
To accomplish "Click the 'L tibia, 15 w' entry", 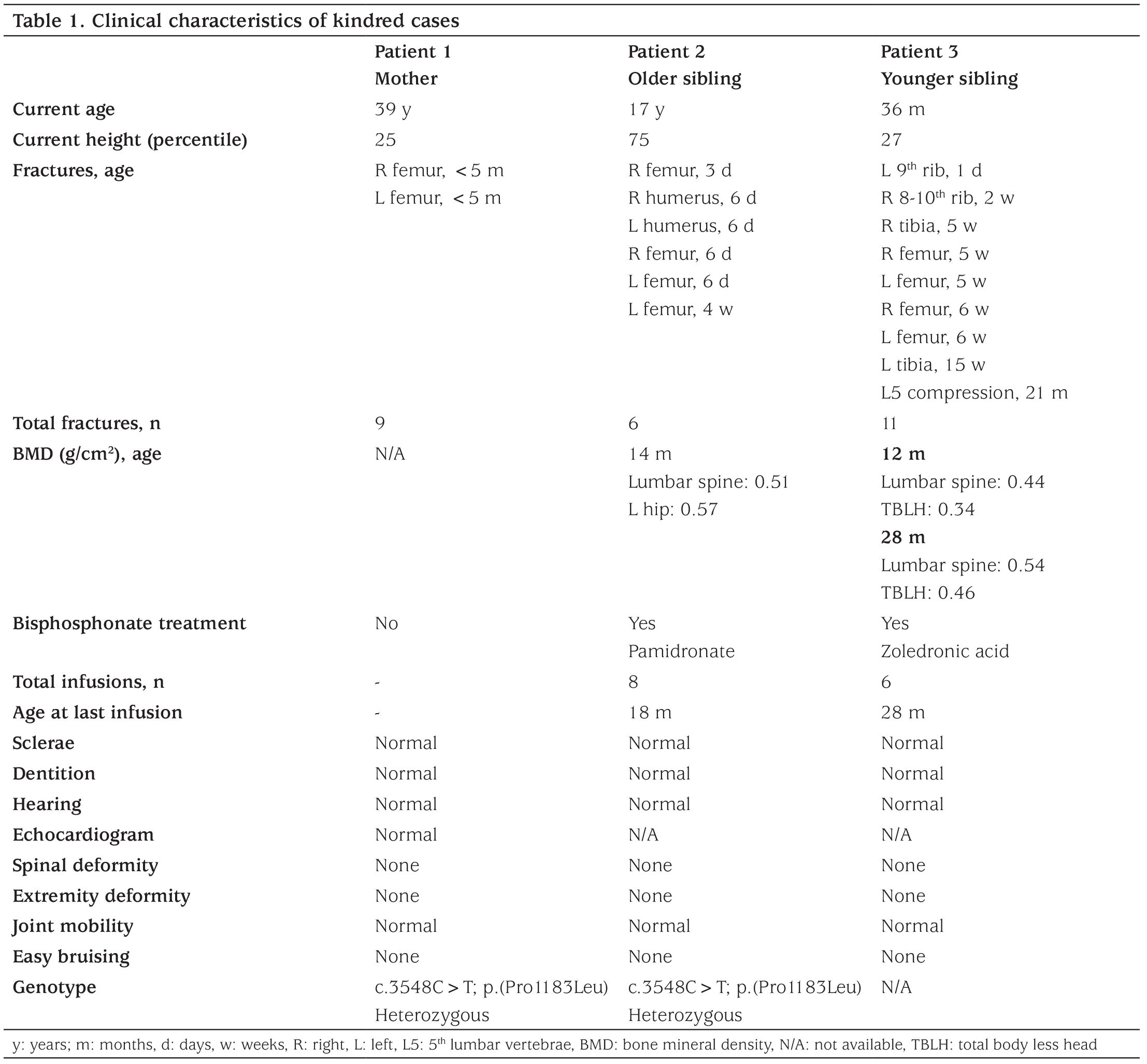I will [933, 365].
